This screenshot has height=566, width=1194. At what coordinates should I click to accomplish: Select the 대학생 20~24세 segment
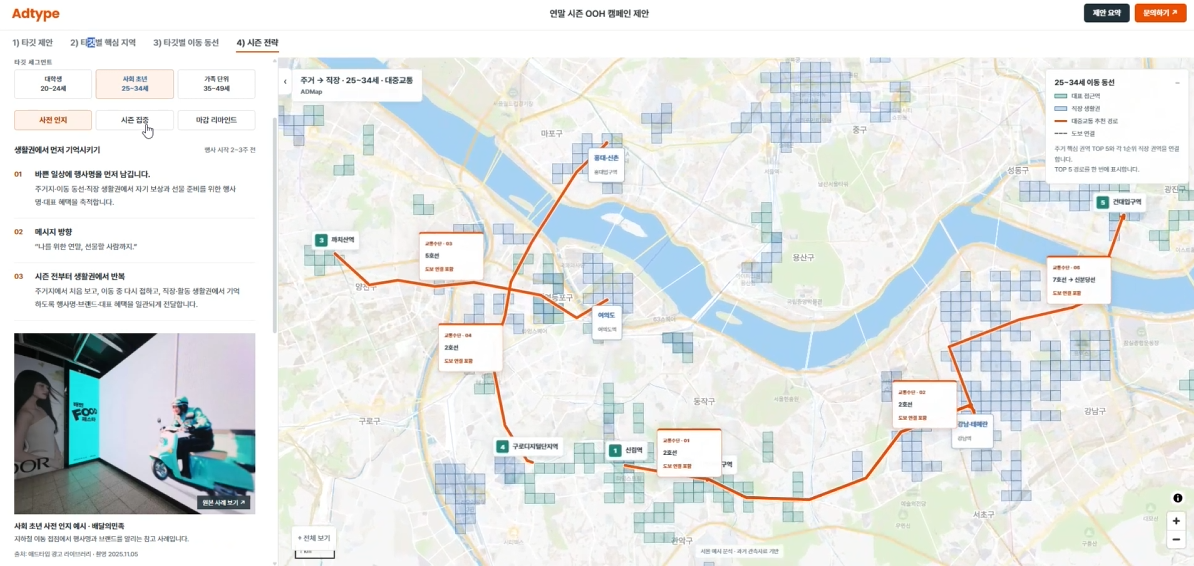click(53, 84)
